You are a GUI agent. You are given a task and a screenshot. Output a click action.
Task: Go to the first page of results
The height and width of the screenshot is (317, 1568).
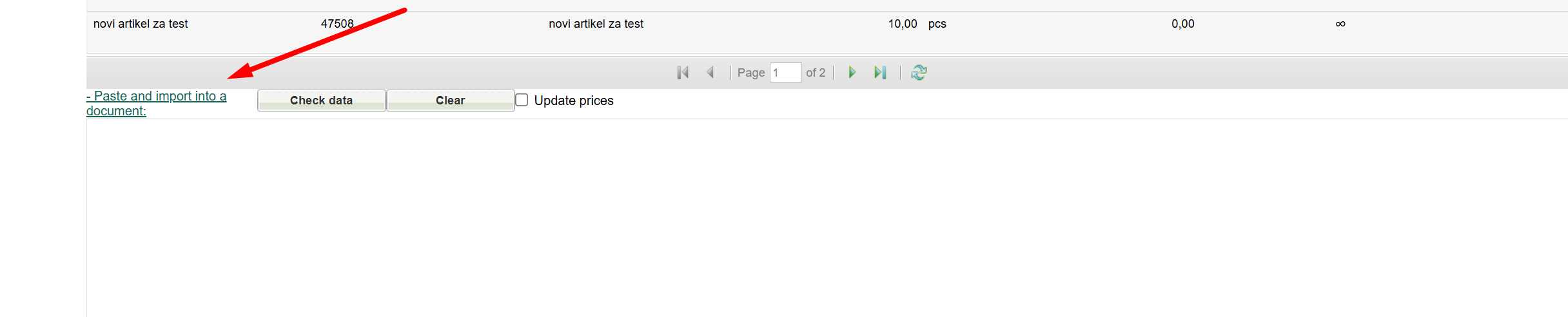683,73
